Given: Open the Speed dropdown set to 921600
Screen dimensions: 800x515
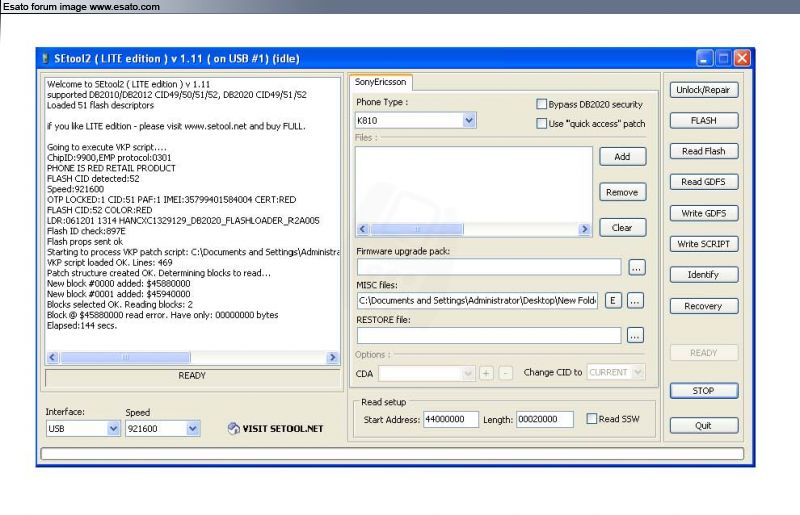Looking at the screenshot, I should [x=192, y=429].
